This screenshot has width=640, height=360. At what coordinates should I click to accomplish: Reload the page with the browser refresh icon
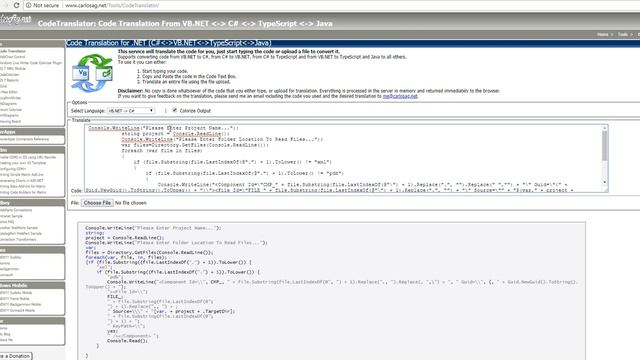pyautogui.click(x=16, y=5)
